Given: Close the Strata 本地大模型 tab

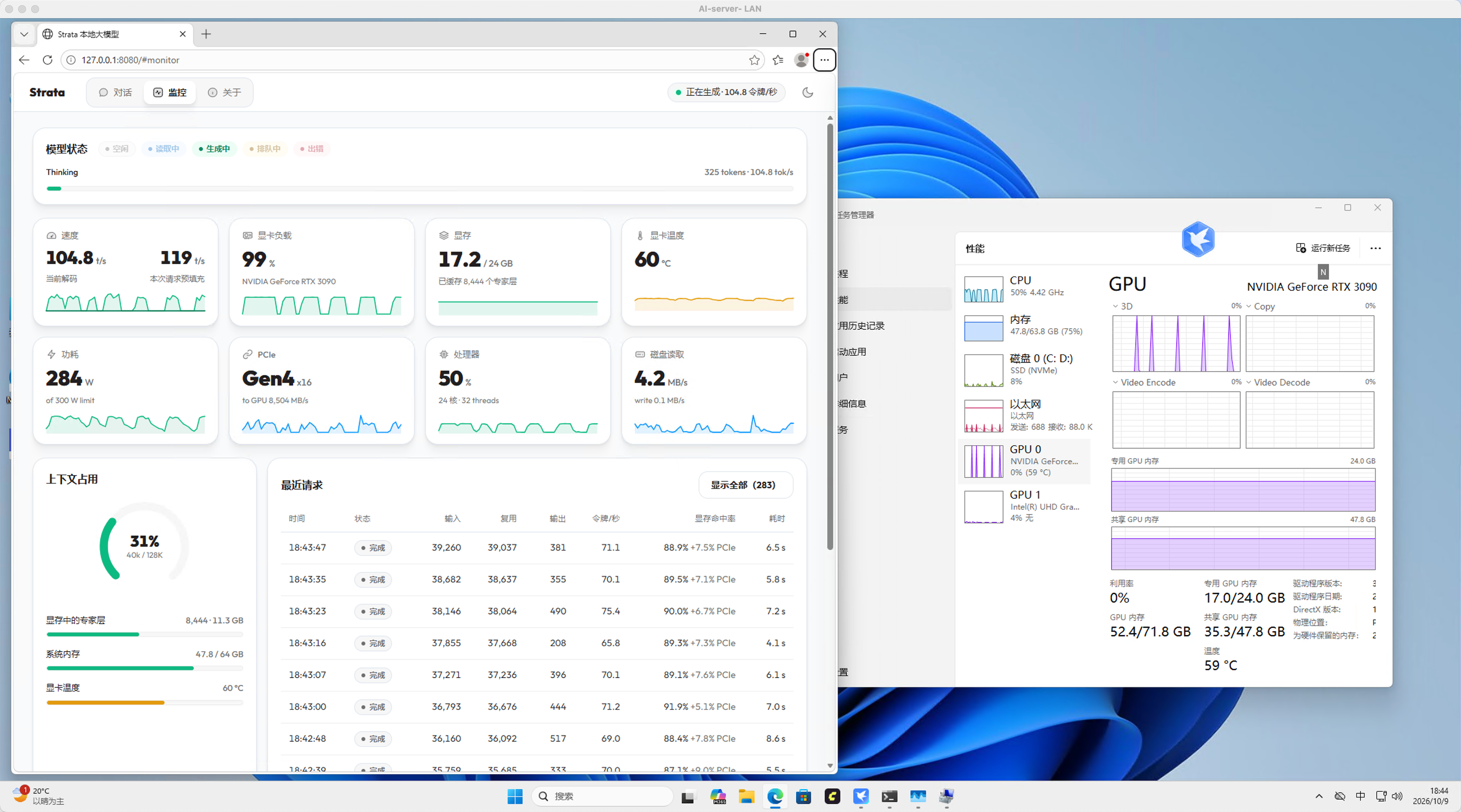Looking at the screenshot, I should [182, 34].
